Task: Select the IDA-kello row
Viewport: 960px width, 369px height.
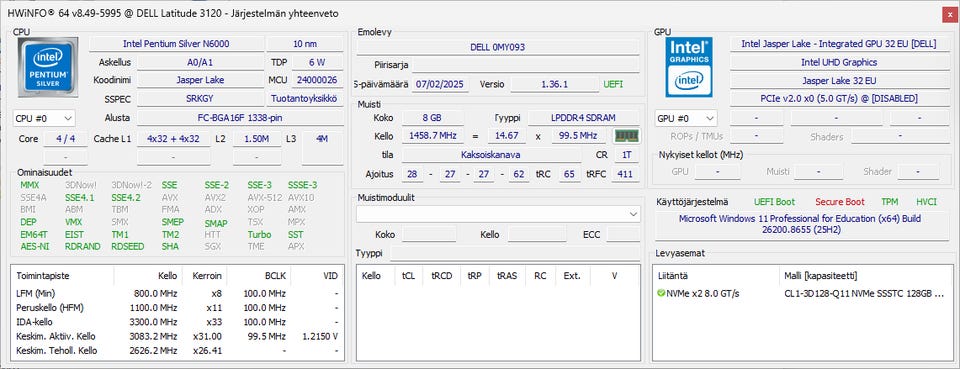Action: click(x=178, y=322)
